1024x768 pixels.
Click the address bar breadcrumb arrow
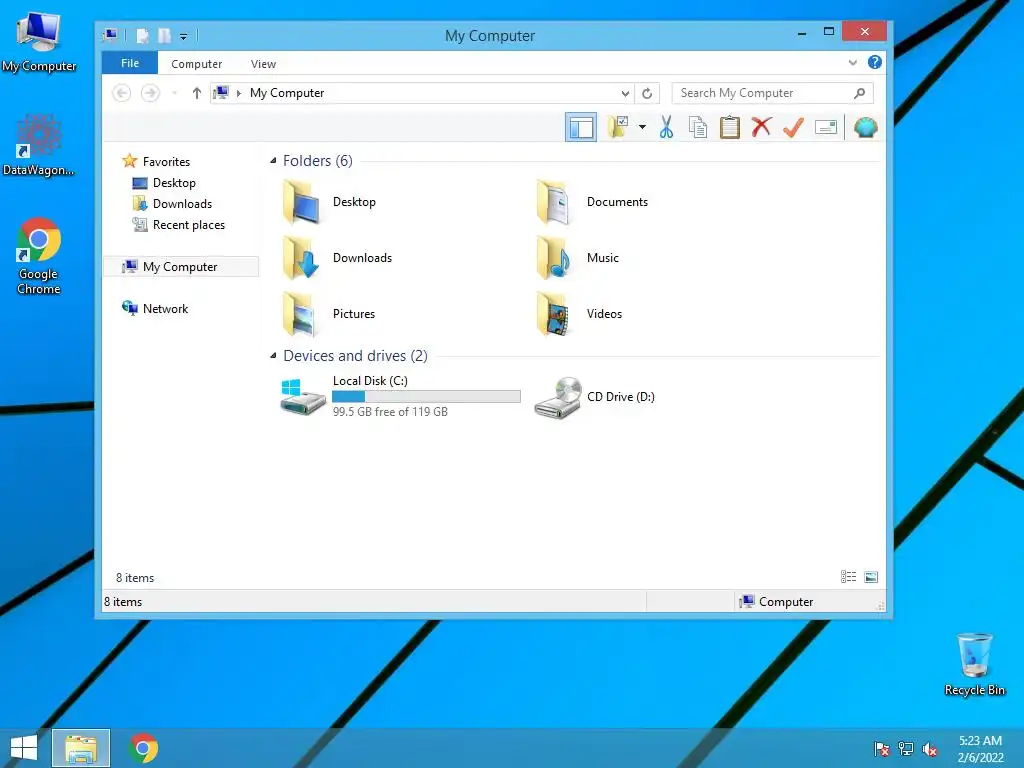[239, 93]
